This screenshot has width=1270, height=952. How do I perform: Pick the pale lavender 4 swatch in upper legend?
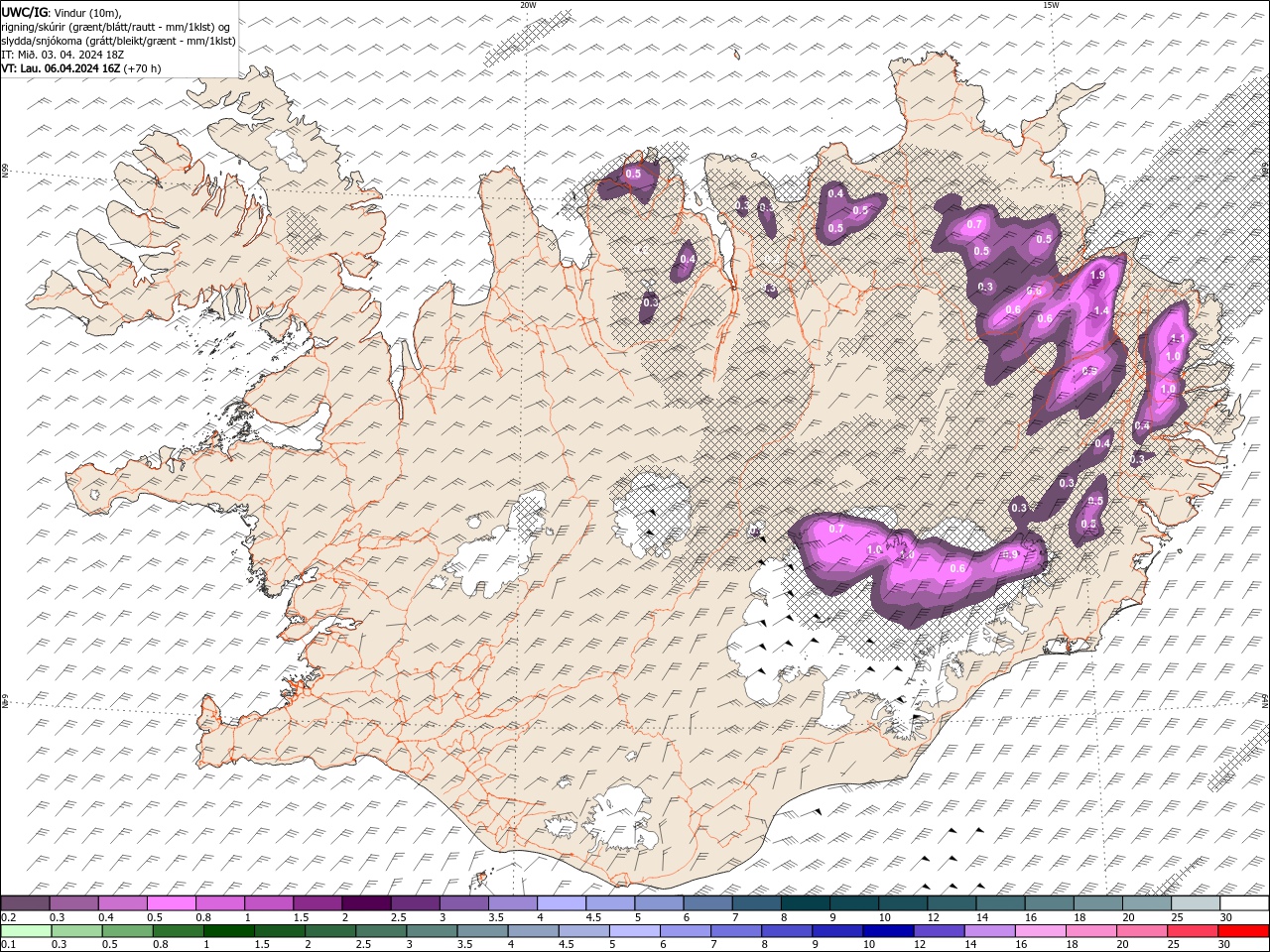coord(562,903)
